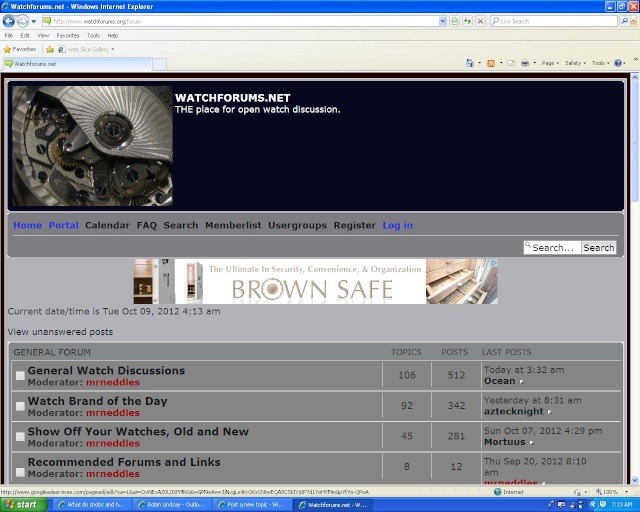Click the browser Back arrow button
This screenshot has height=512, width=640.
[x=9, y=21]
